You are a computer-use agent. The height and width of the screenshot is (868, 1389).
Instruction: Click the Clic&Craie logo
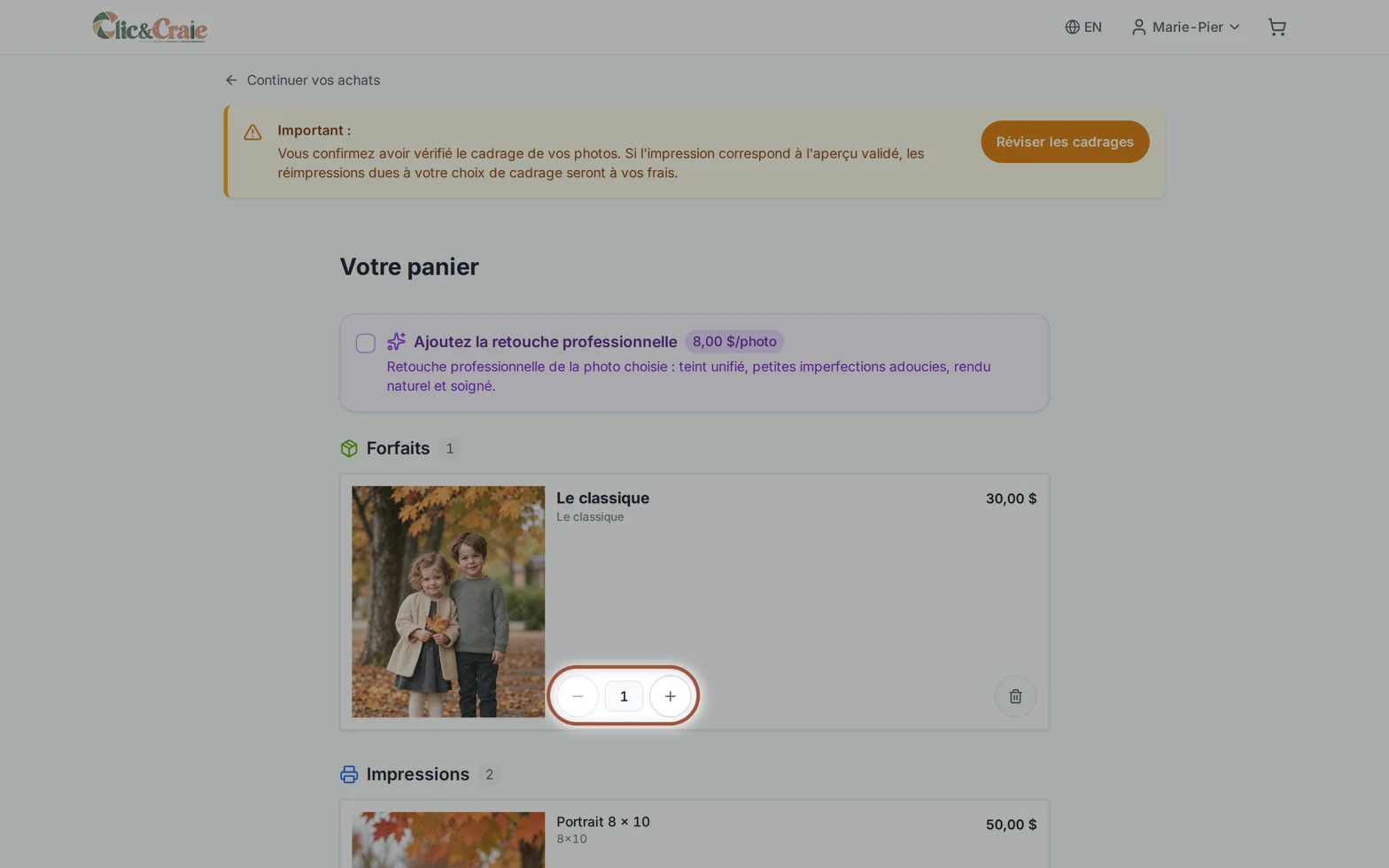coord(150,27)
